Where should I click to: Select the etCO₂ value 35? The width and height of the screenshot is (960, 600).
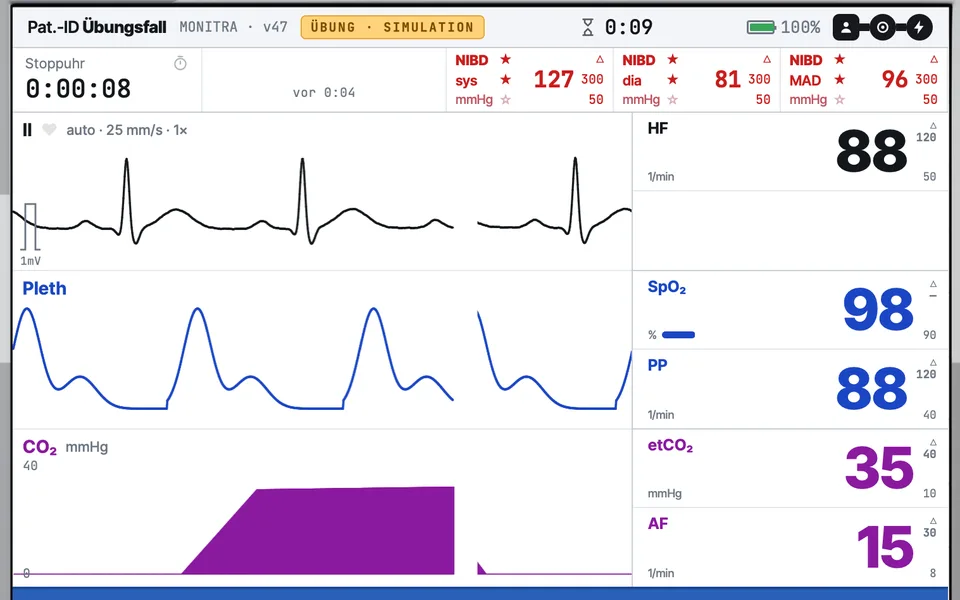(879, 468)
